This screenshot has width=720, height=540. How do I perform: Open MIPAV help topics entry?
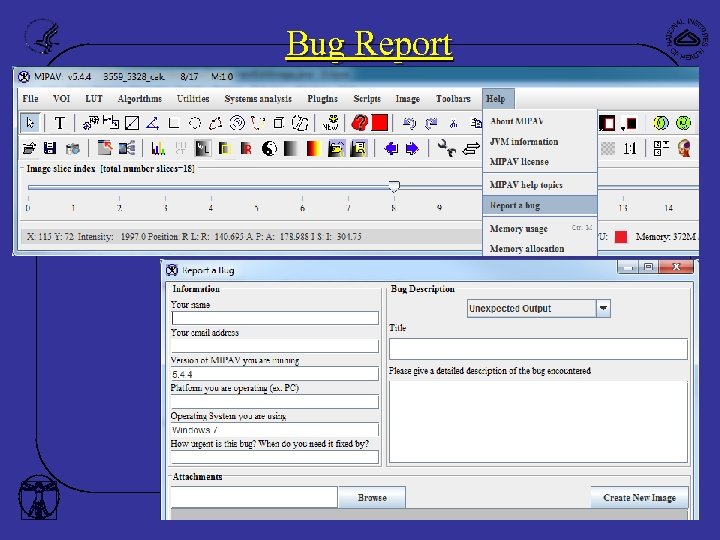(540, 185)
